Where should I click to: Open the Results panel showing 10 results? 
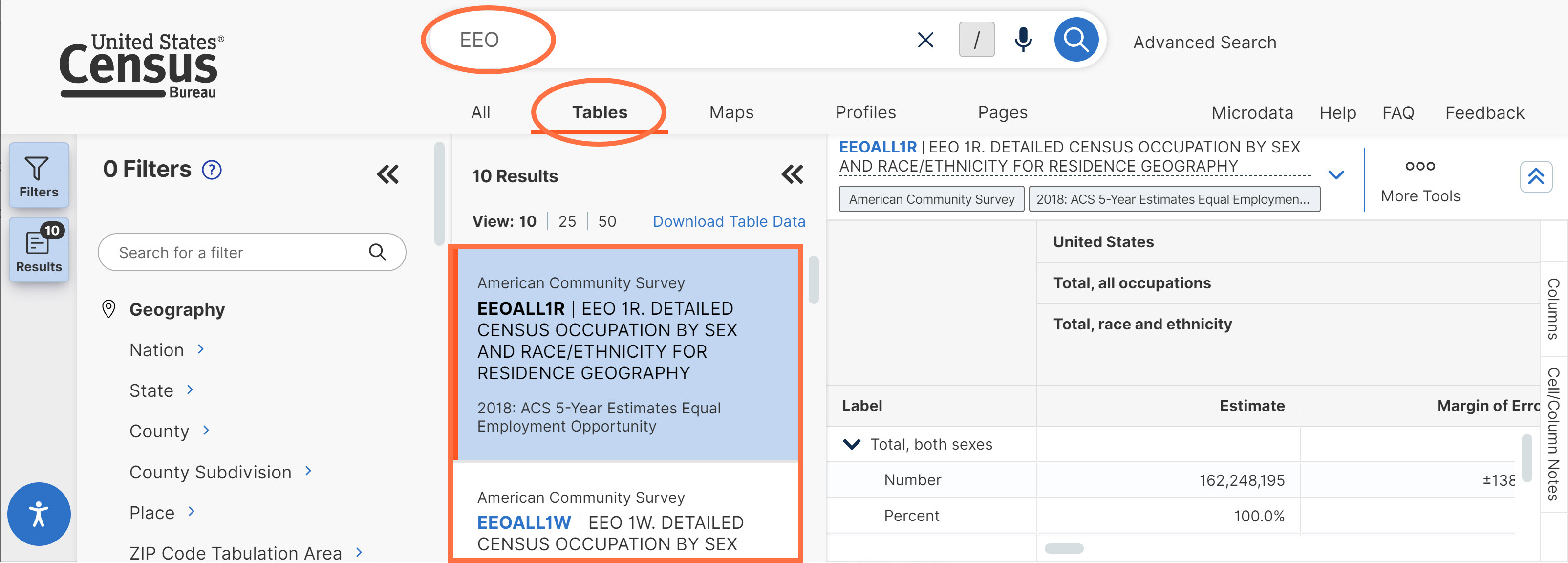(x=38, y=250)
